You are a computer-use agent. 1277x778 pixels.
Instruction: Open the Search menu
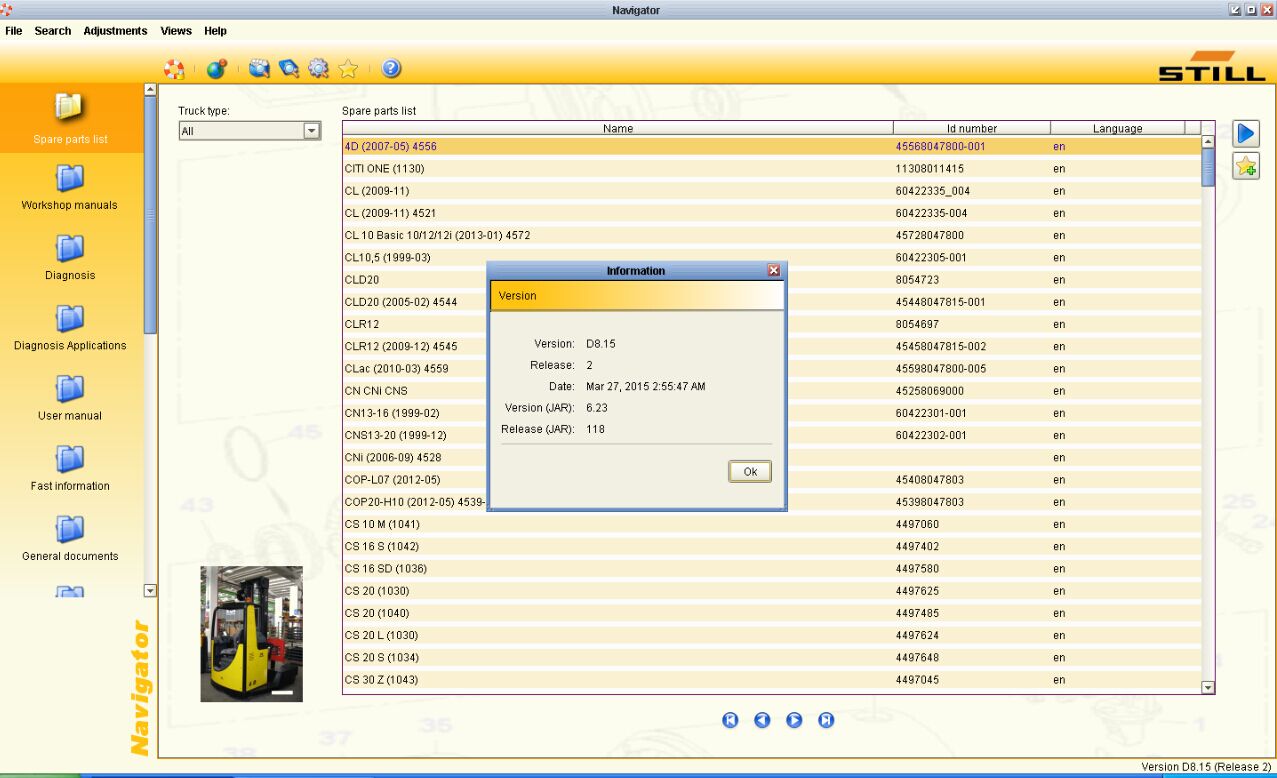[53, 31]
